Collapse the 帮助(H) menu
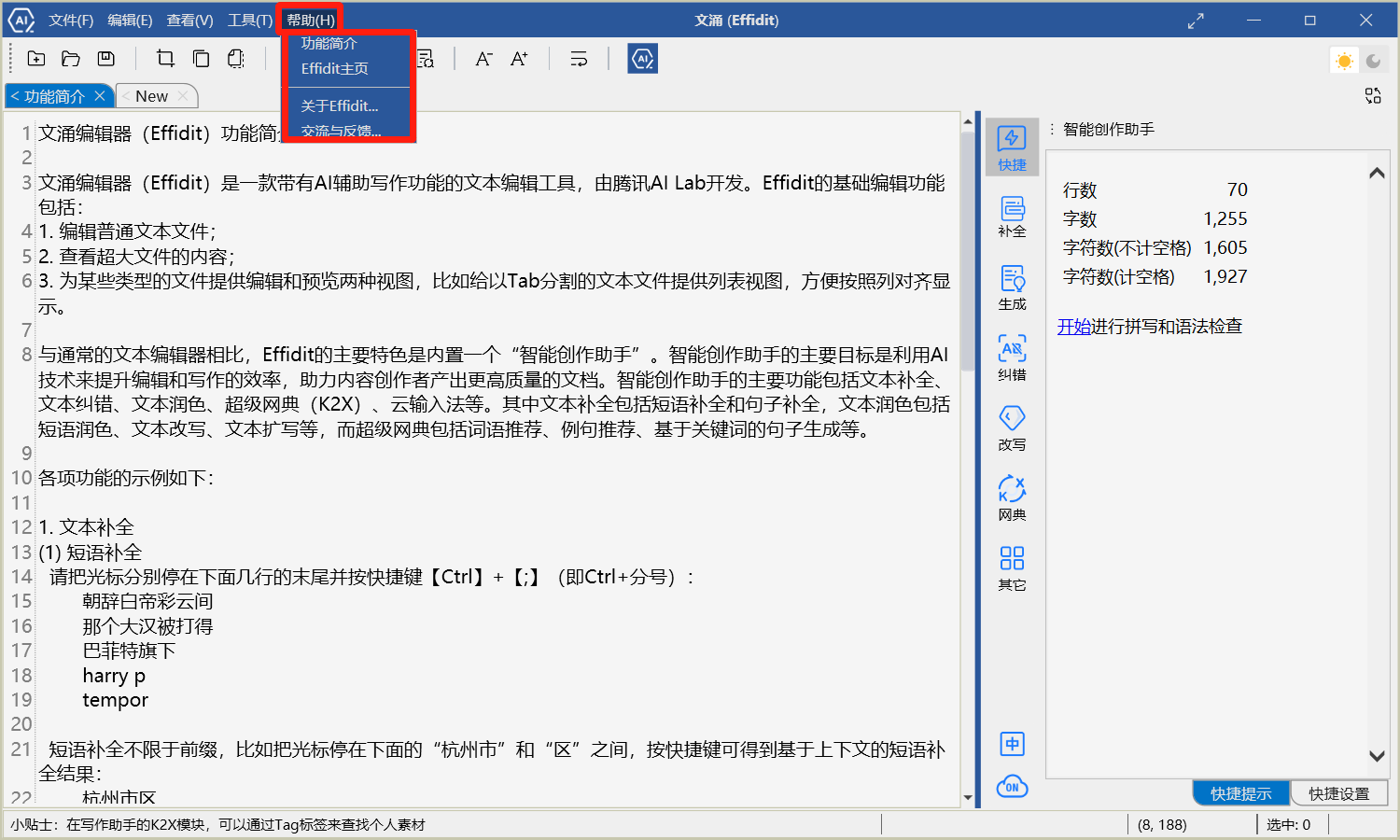Viewport: 1400px width, 840px height. [x=311, y=20]
